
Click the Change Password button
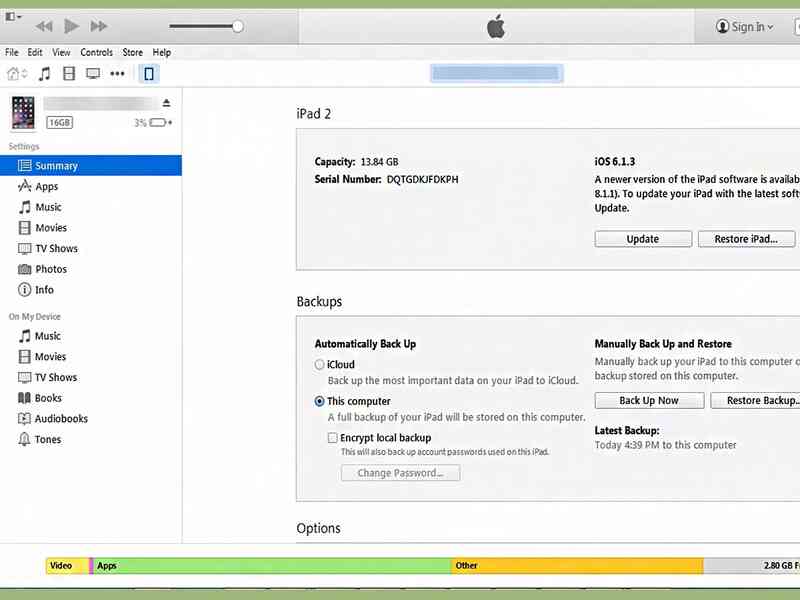click(x=401, y=473)
